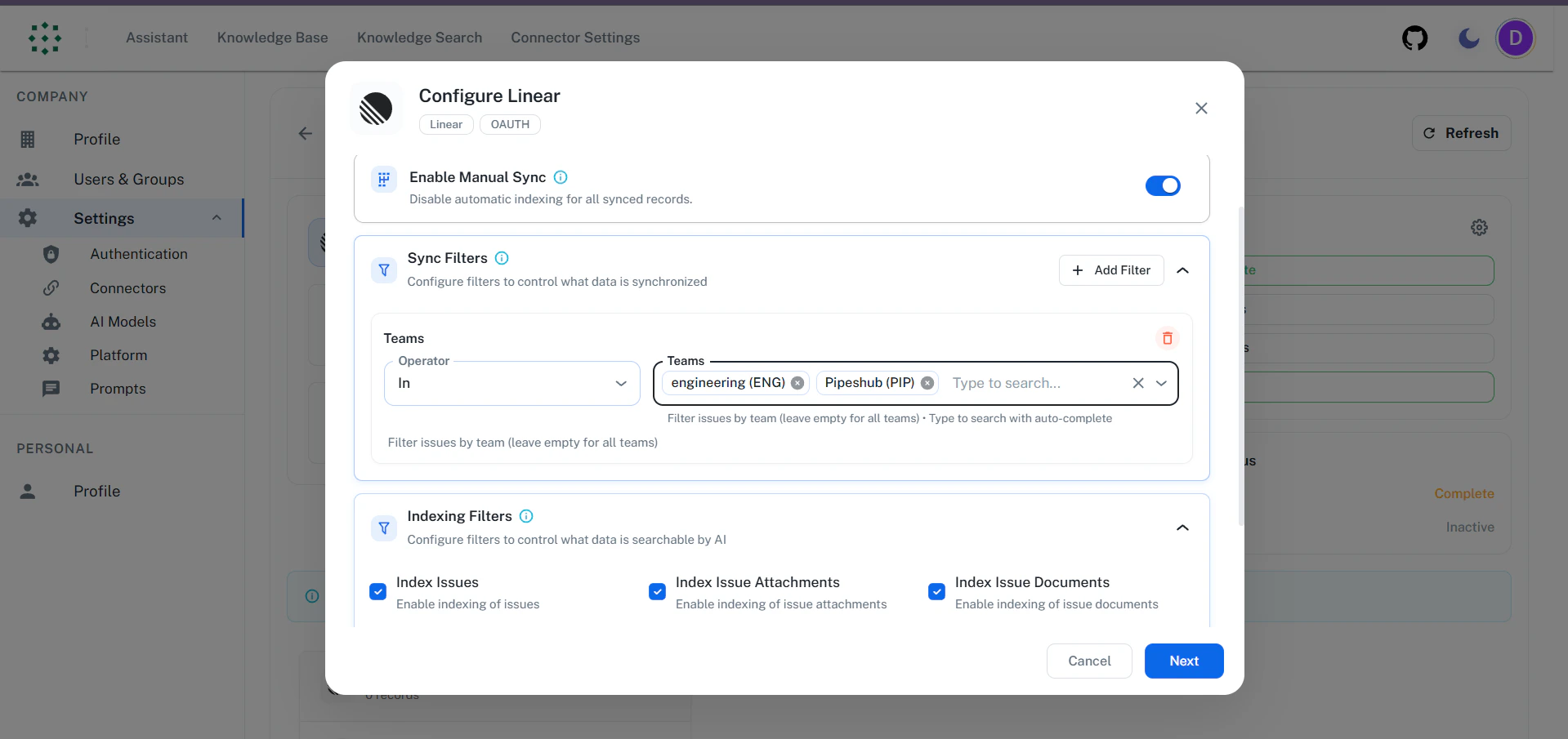Show info about Indexing Filters

[x=526, y=516]
